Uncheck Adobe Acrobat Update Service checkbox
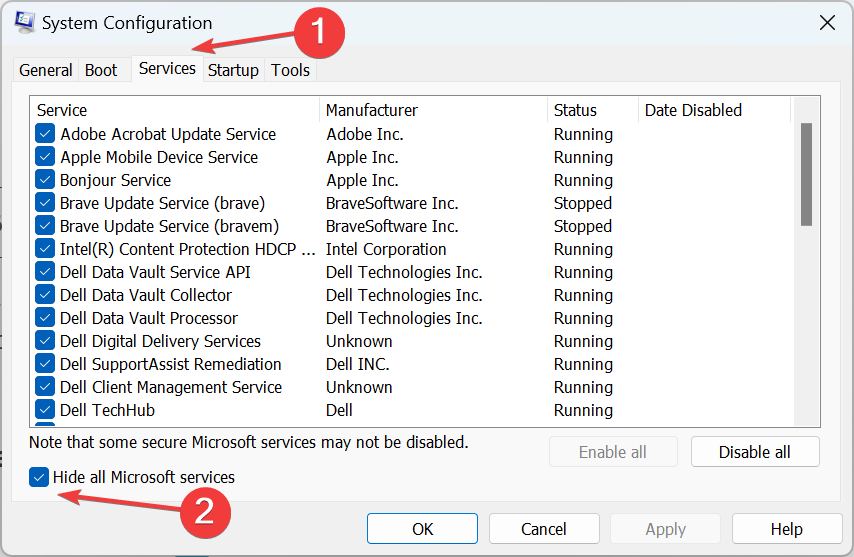Viewport: 854px width, 557px height. point(45,133)
